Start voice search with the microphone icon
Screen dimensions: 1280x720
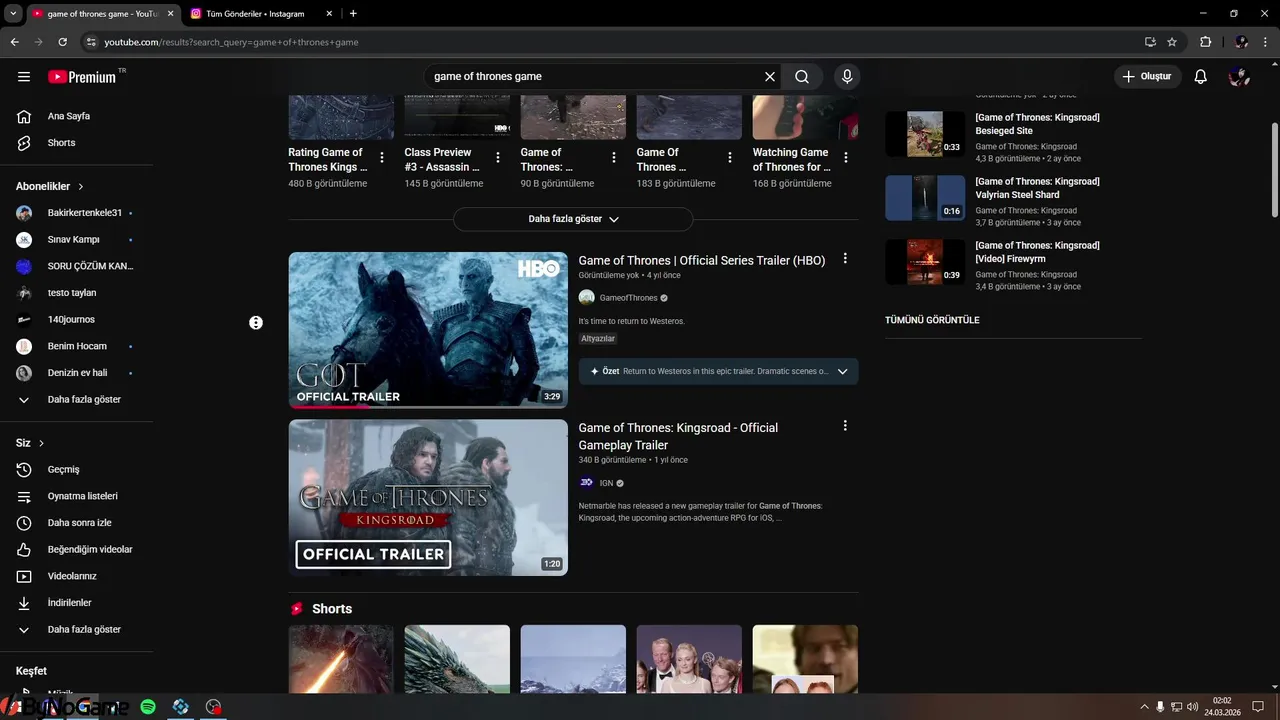(x=847, y=76)
